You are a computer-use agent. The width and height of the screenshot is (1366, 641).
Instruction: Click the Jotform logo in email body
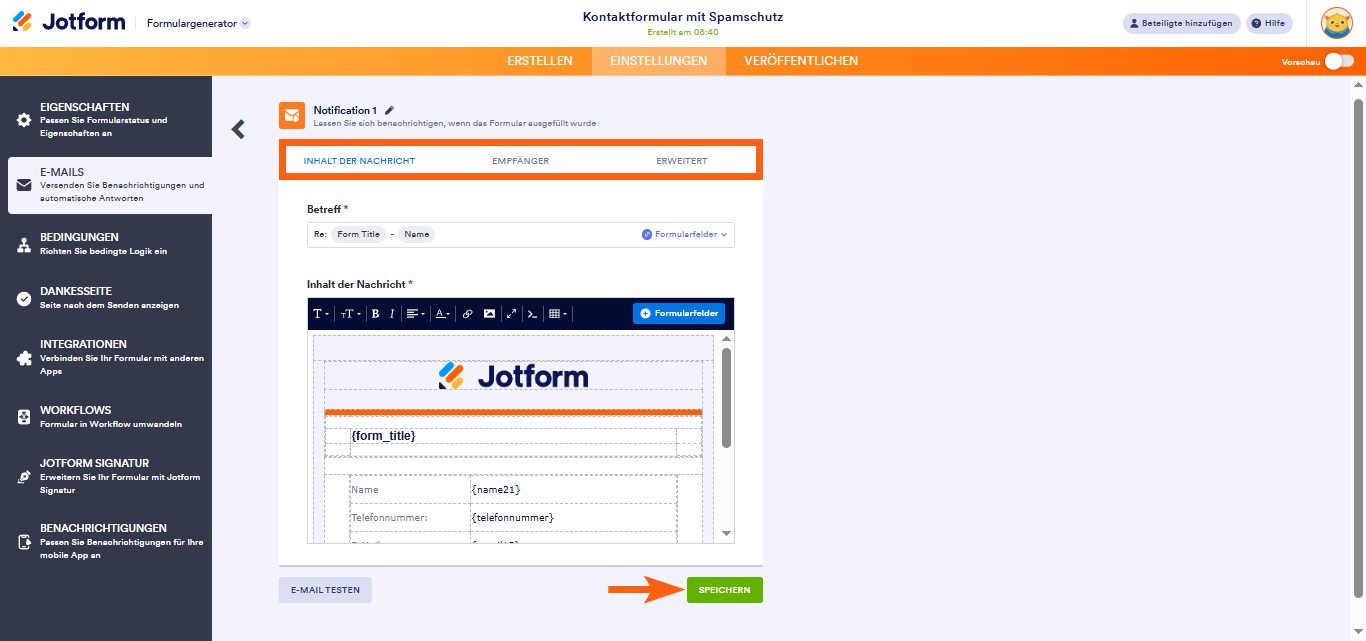tap(513, 376)
